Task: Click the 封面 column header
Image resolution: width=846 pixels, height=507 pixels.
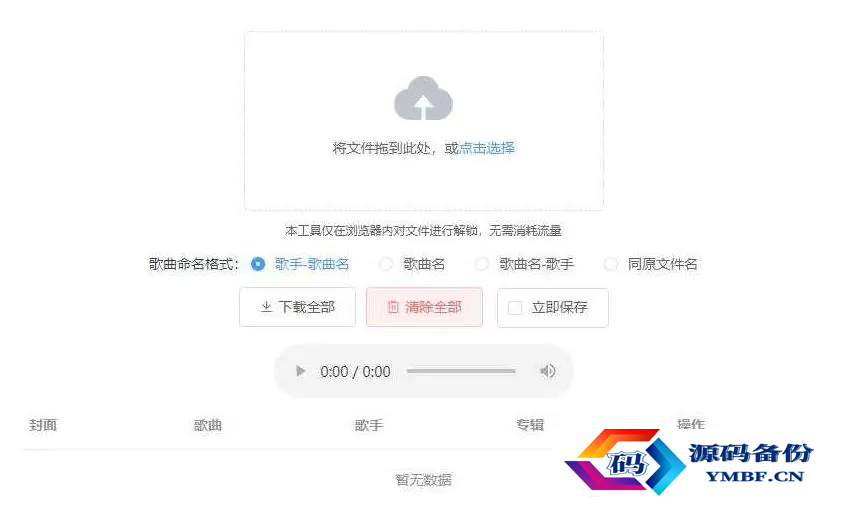Action: [43, 425]
